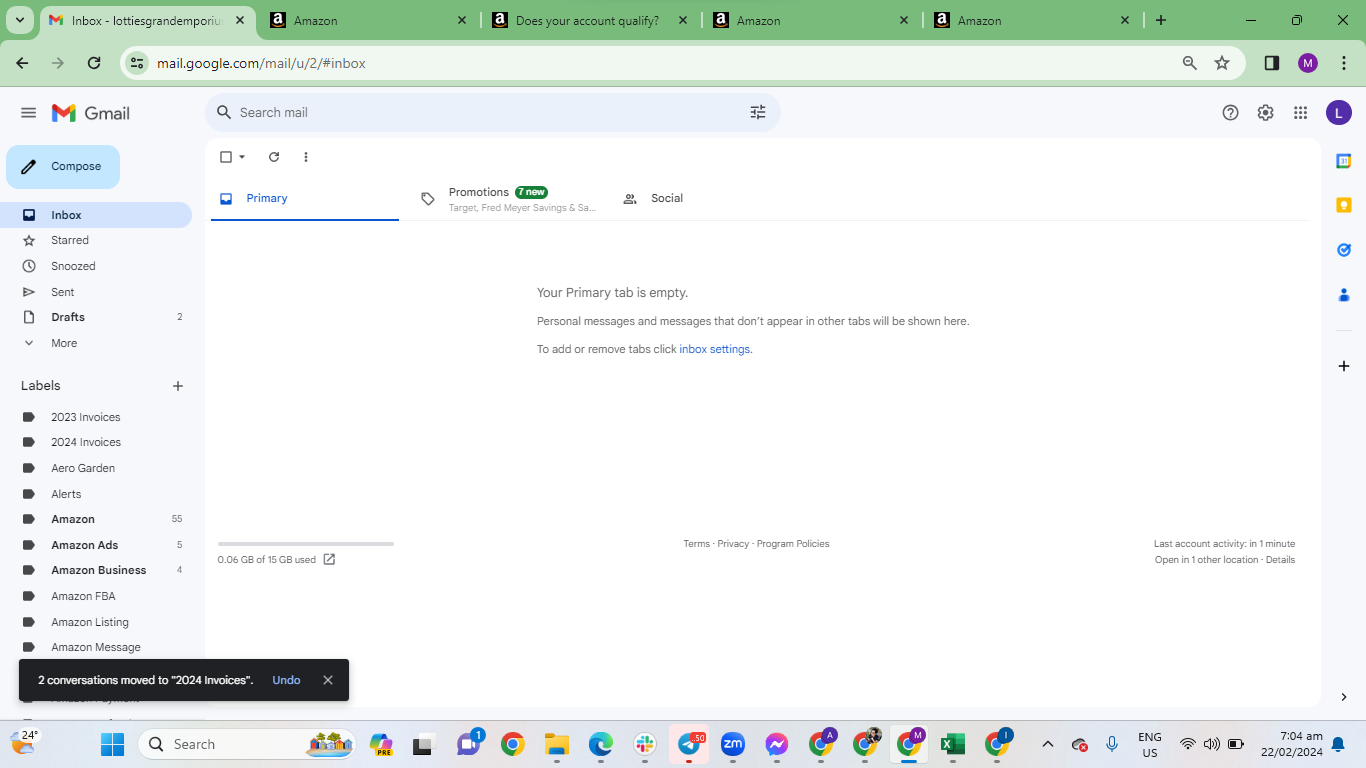Open Gmail main menu hamburger icon
Screen dimensions: 1366x768
point(28,113)
